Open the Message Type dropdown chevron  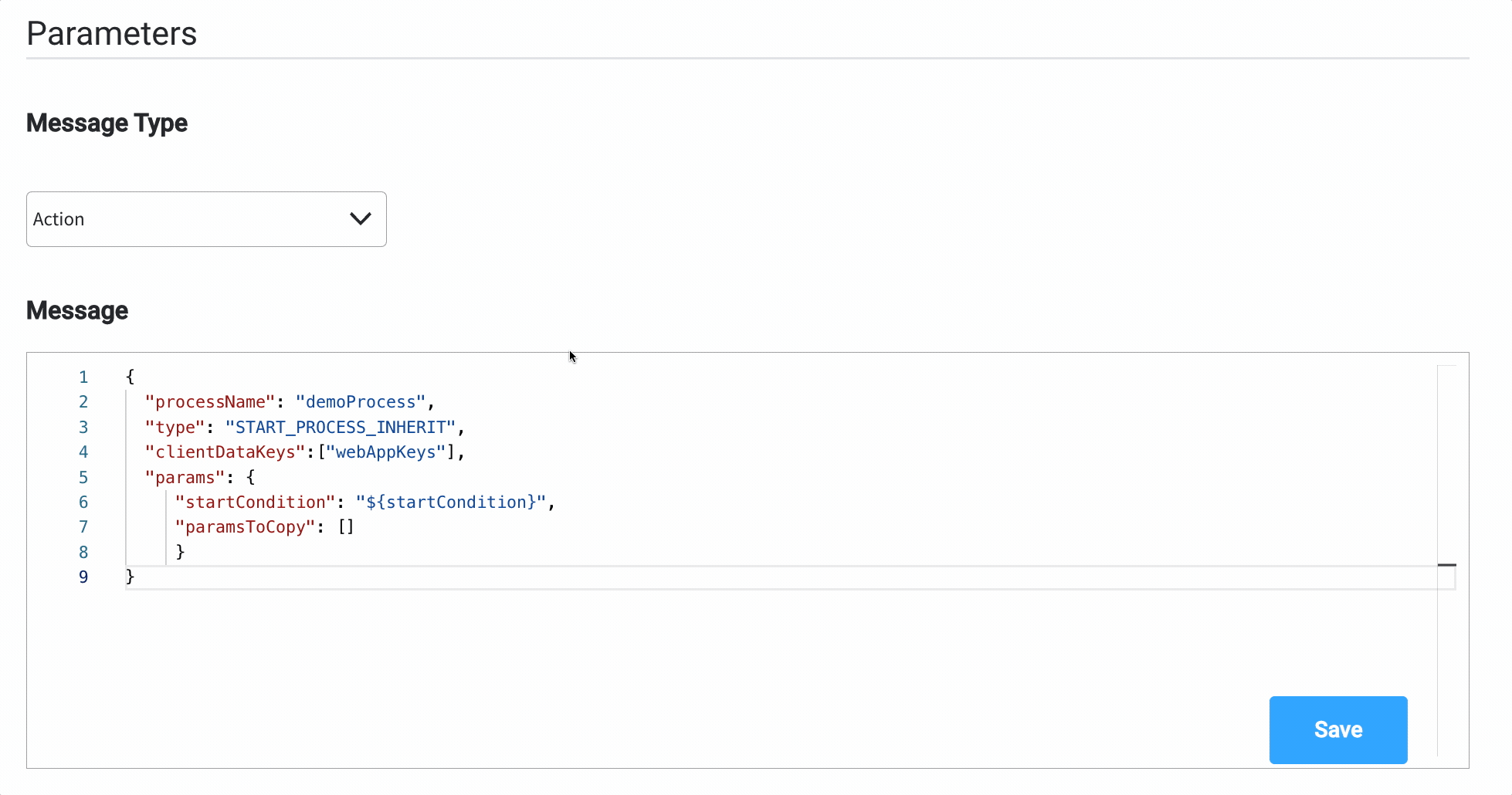pos(361,219)
